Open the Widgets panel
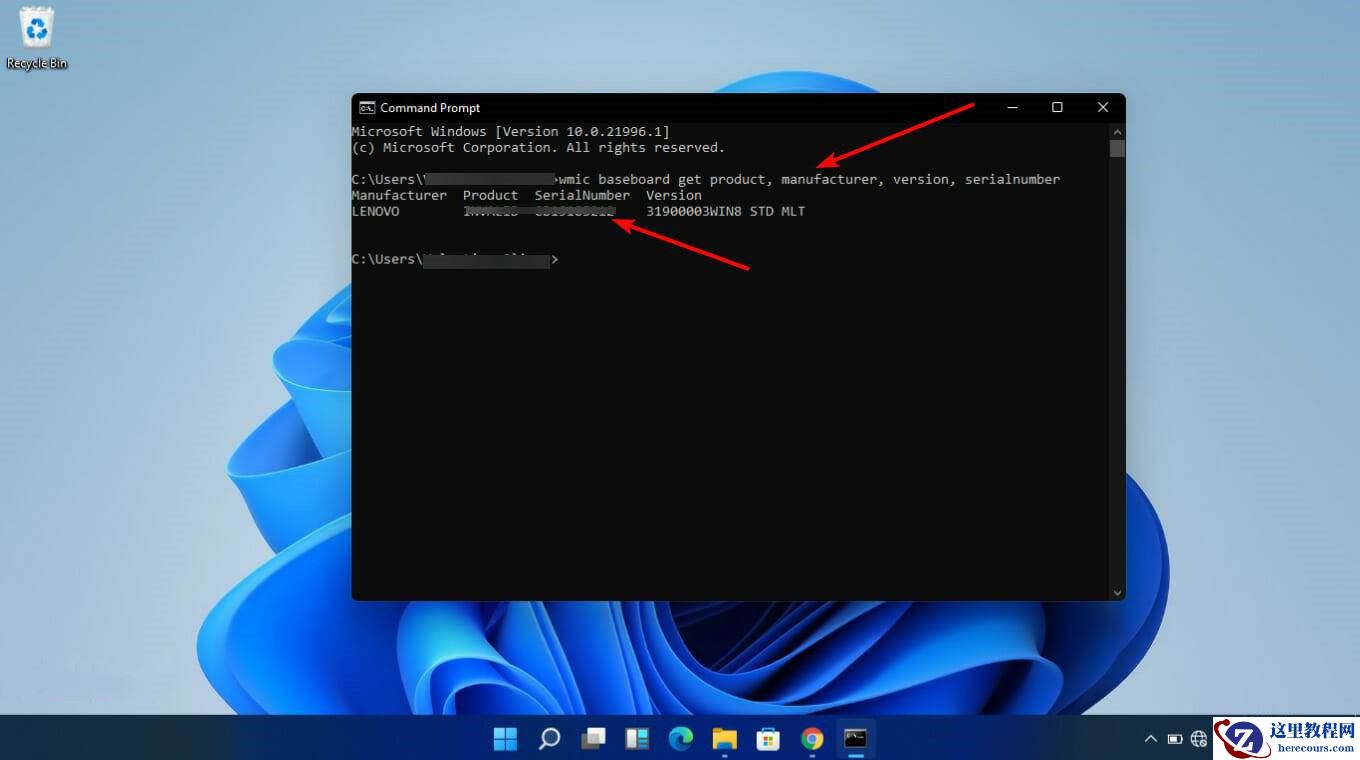The width and height of the screenshot is (1360, 760). click(637, 738)
